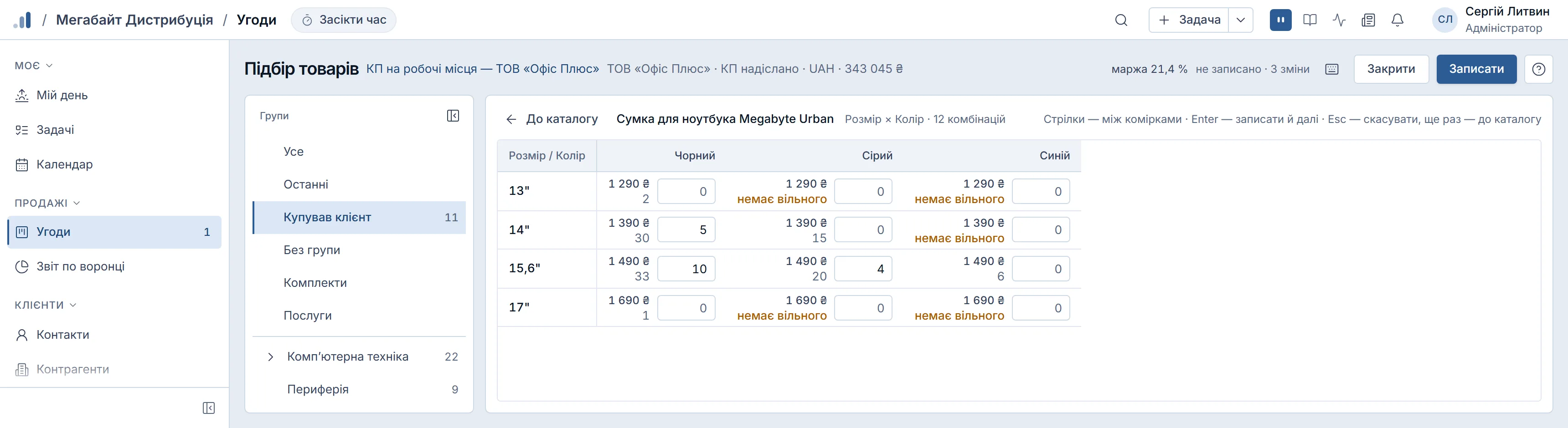Open user avatar СЛ

pyautogui.click(x=1445, y=20)
